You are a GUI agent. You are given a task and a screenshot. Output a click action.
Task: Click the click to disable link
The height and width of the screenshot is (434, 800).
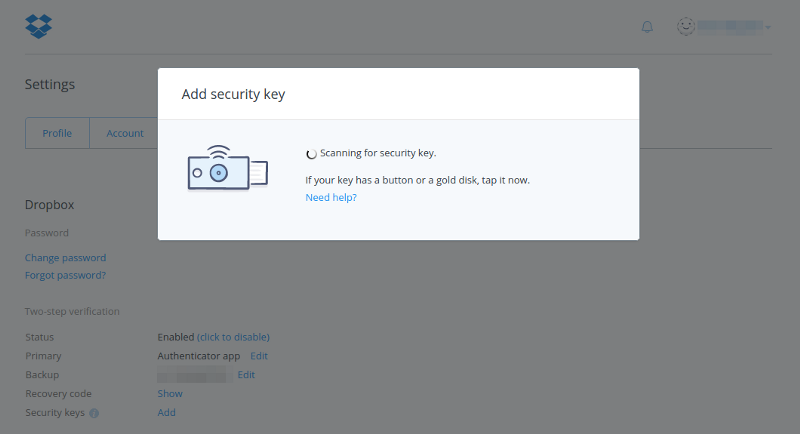[233, 337]
